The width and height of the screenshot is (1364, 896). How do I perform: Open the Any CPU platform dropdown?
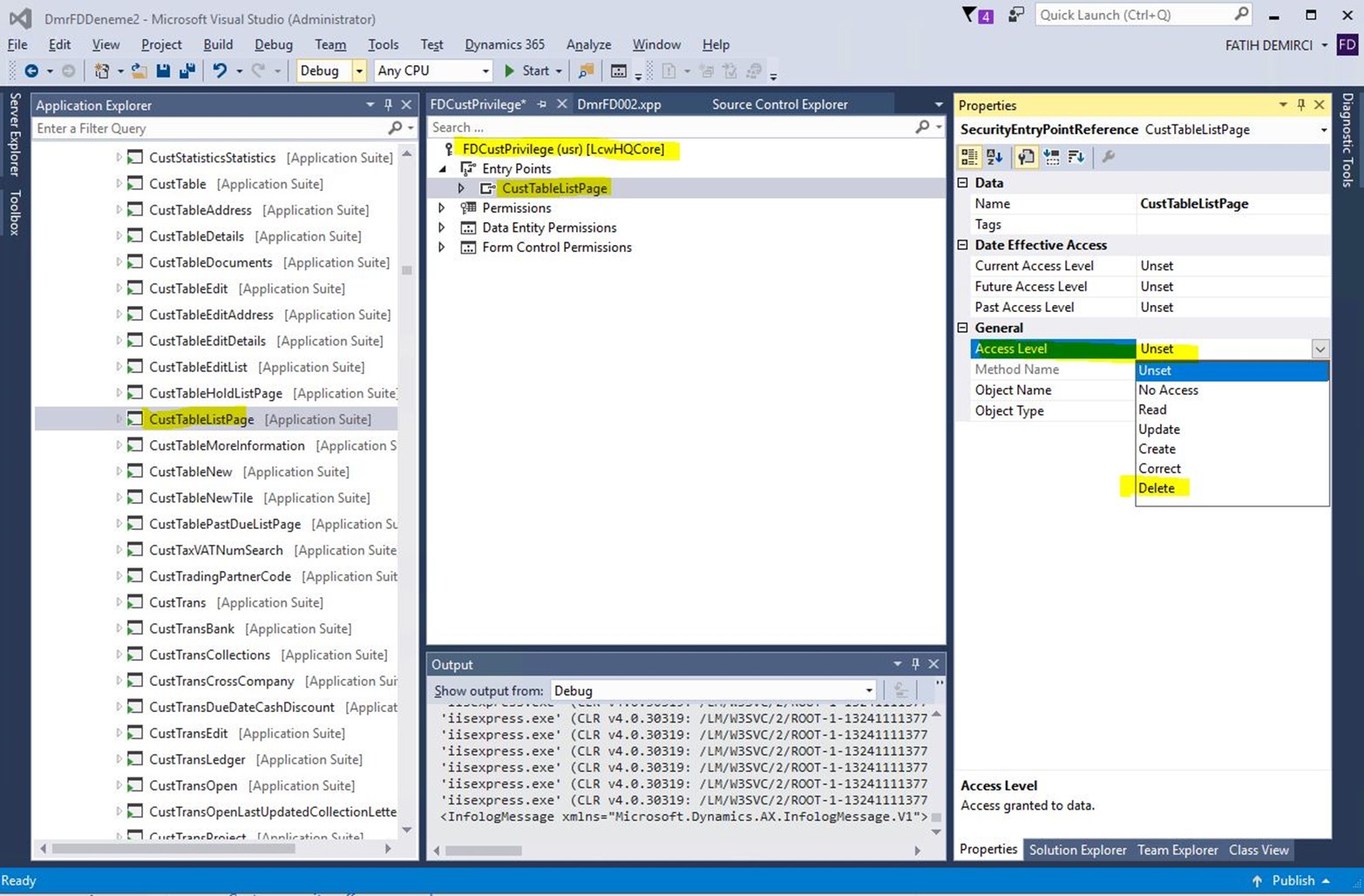click(x=485, y=71)
